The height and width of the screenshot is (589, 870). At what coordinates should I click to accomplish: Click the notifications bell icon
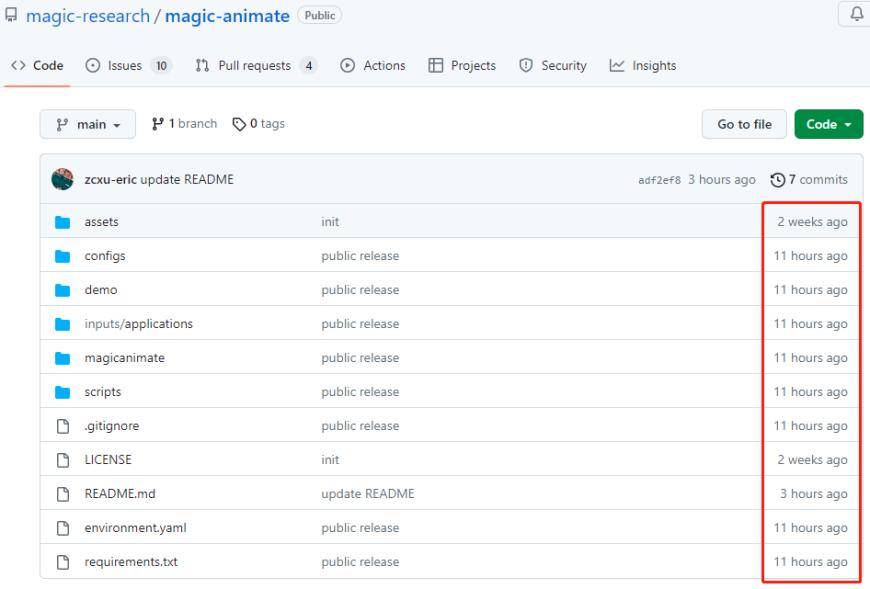856,15
